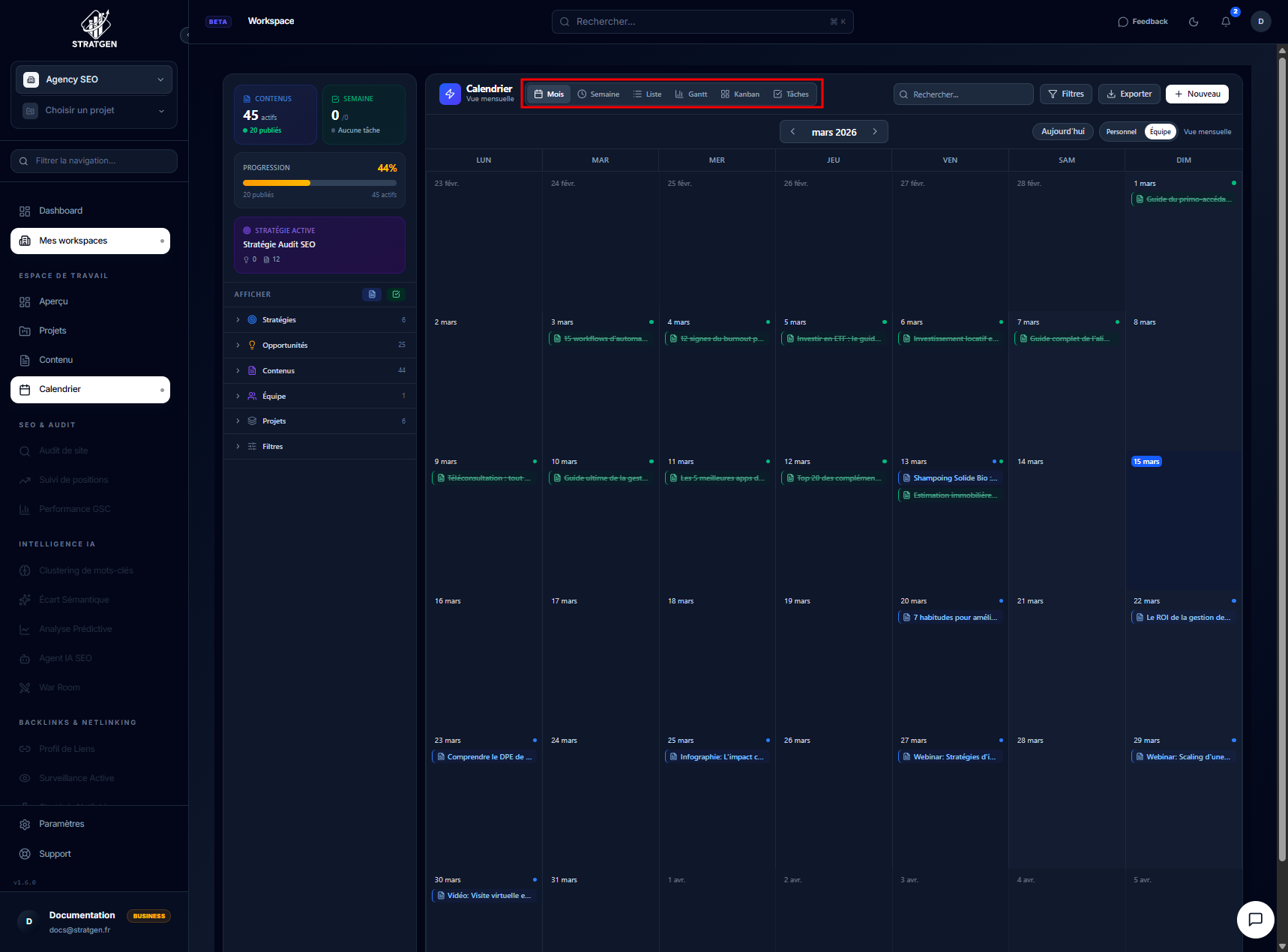This screenshot has width=1288, height=952.
Task: Switch to Kanban view icon
Action: coord(740,94)
